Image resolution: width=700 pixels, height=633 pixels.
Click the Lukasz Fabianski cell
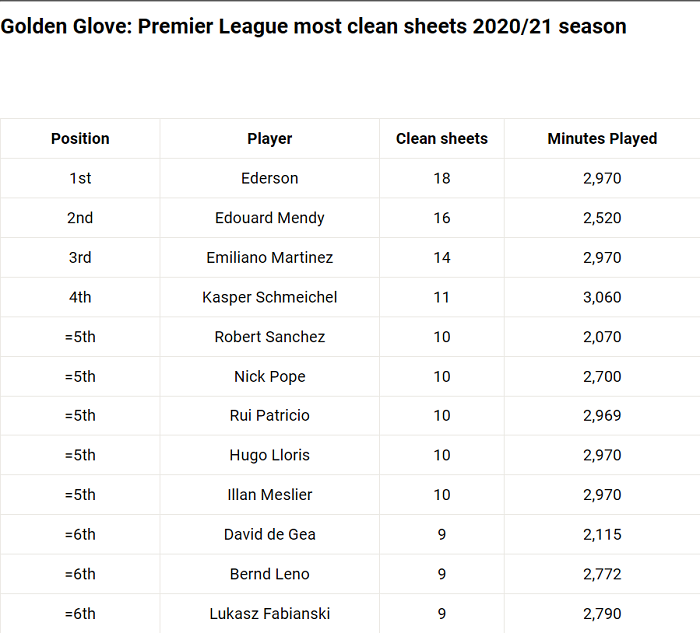[x=270, y=613]
